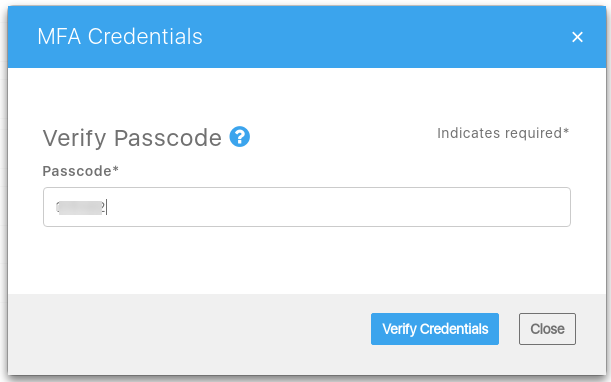Image resolution: width=611 pixels, height=382 pixels.
Task: Click the empty right side of the Passcode box
Action: click(x=429, y=207)
